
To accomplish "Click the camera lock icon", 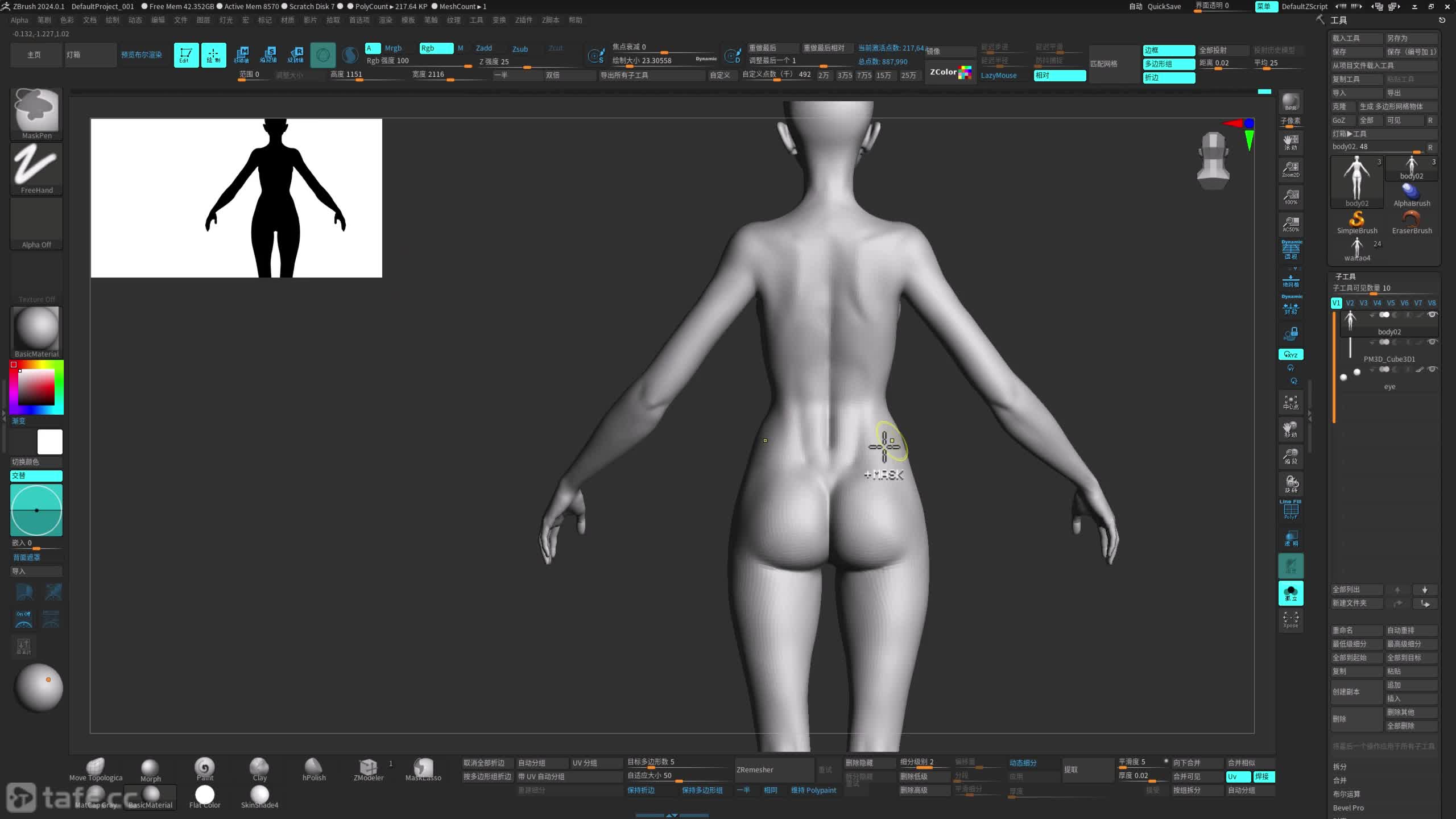I will [x=1290, y=333].
